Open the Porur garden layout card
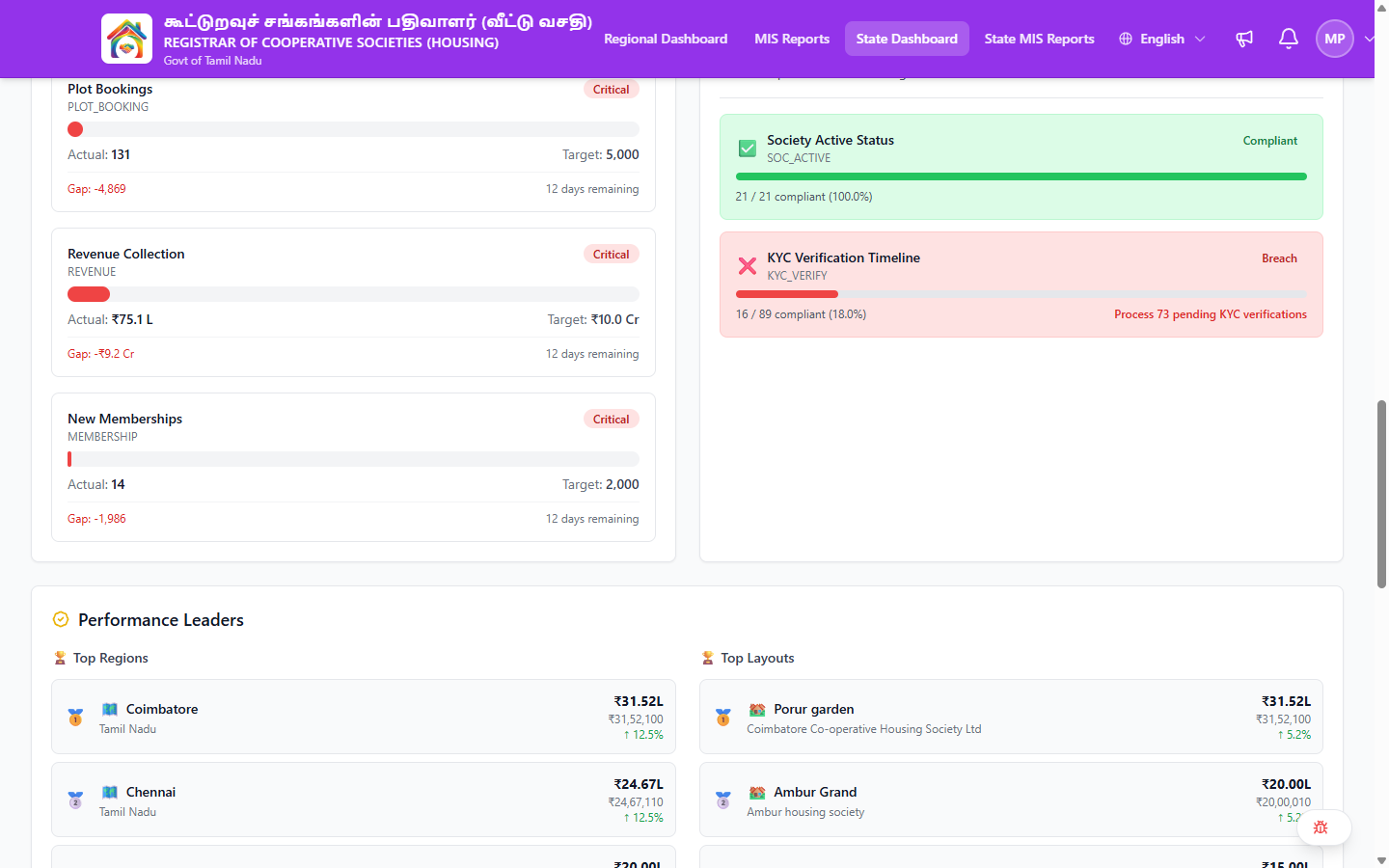 click(x=1011, y=717)
